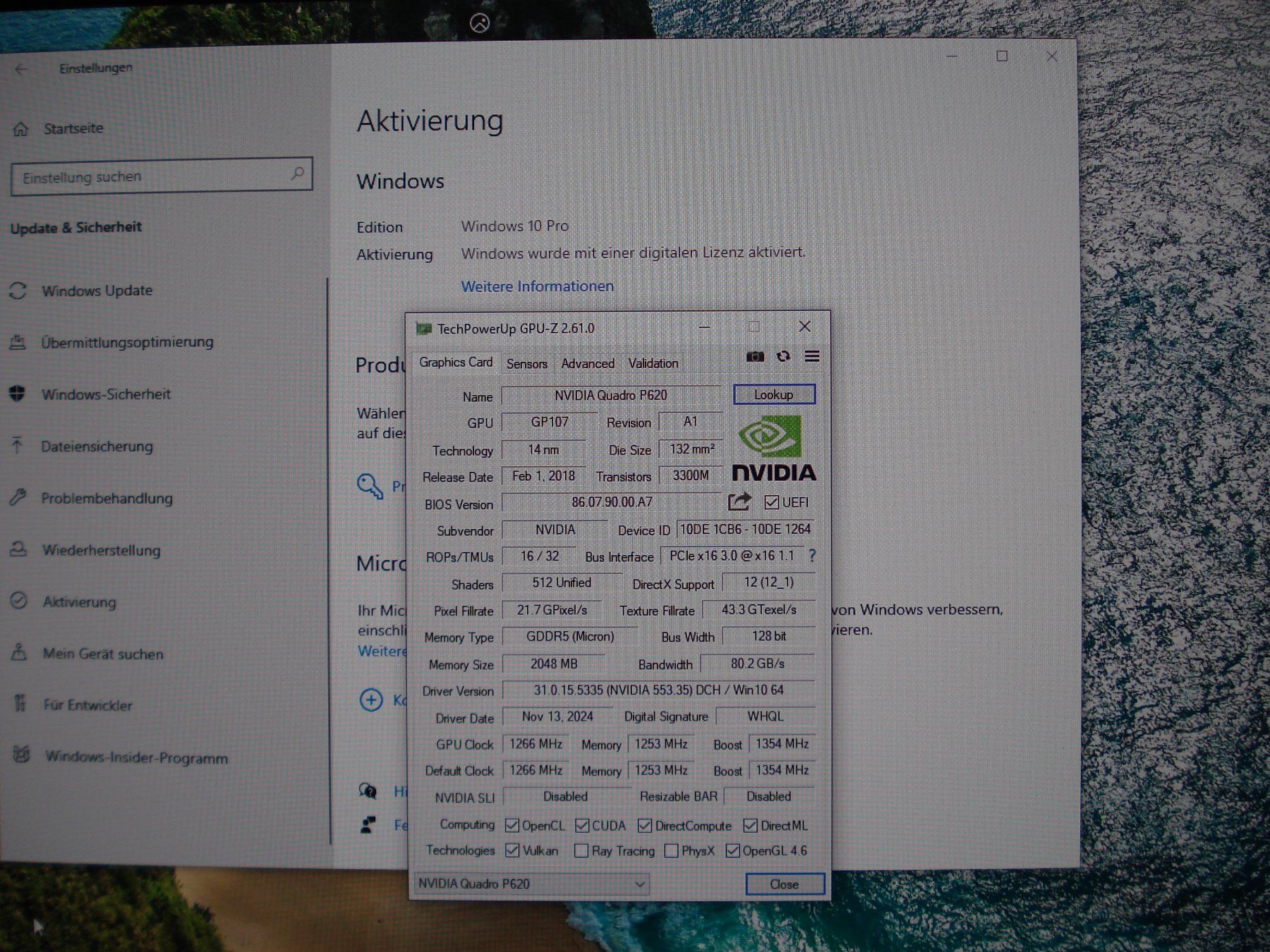Click the Windows Update sync icon
This screenshot has height=952, width=1270.
click(18, 291)
